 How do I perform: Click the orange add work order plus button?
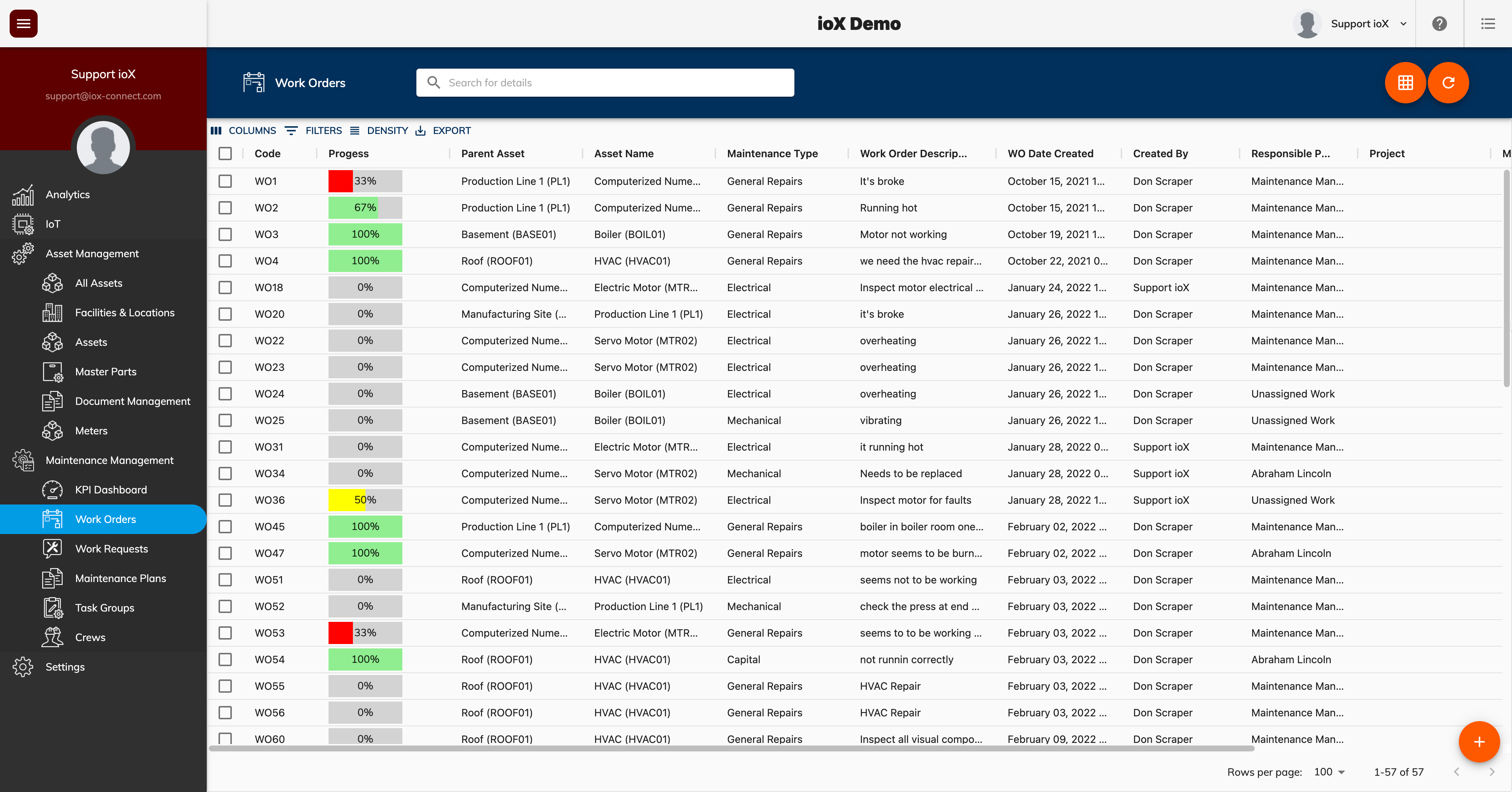(x=1479, y=742)
